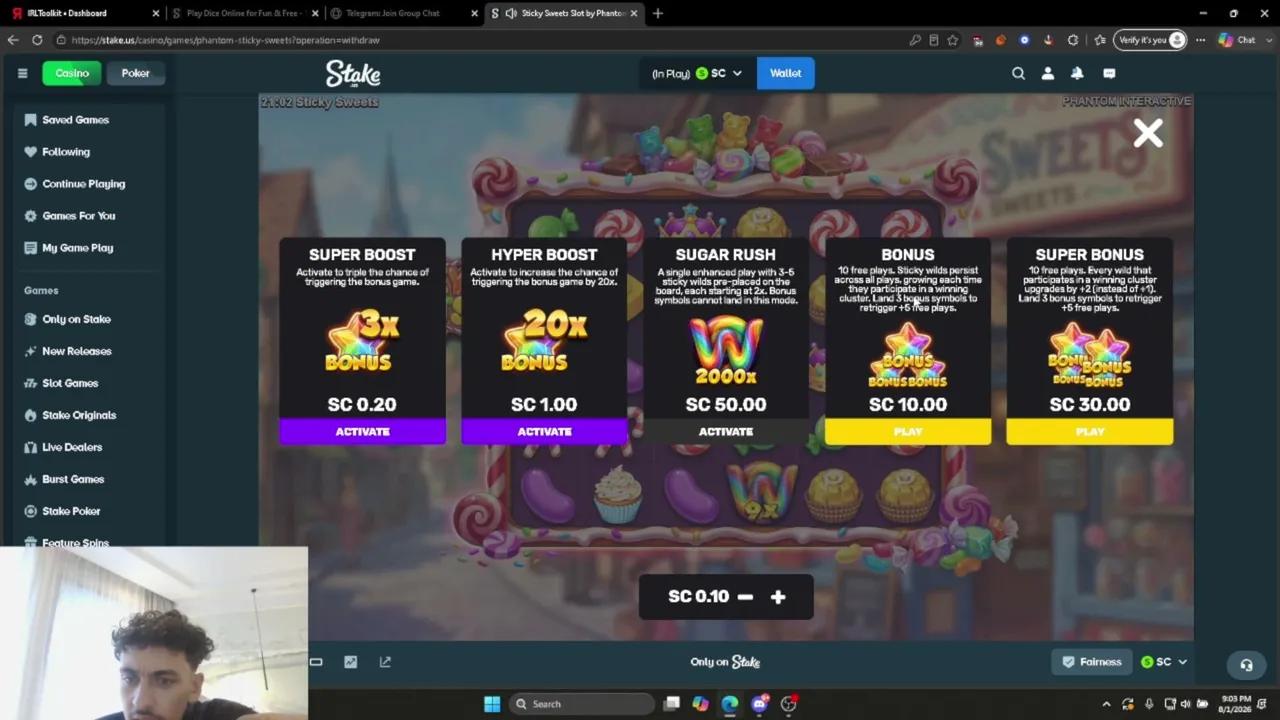
Task: Pop out the game window icon
Action: click(385, 662)
